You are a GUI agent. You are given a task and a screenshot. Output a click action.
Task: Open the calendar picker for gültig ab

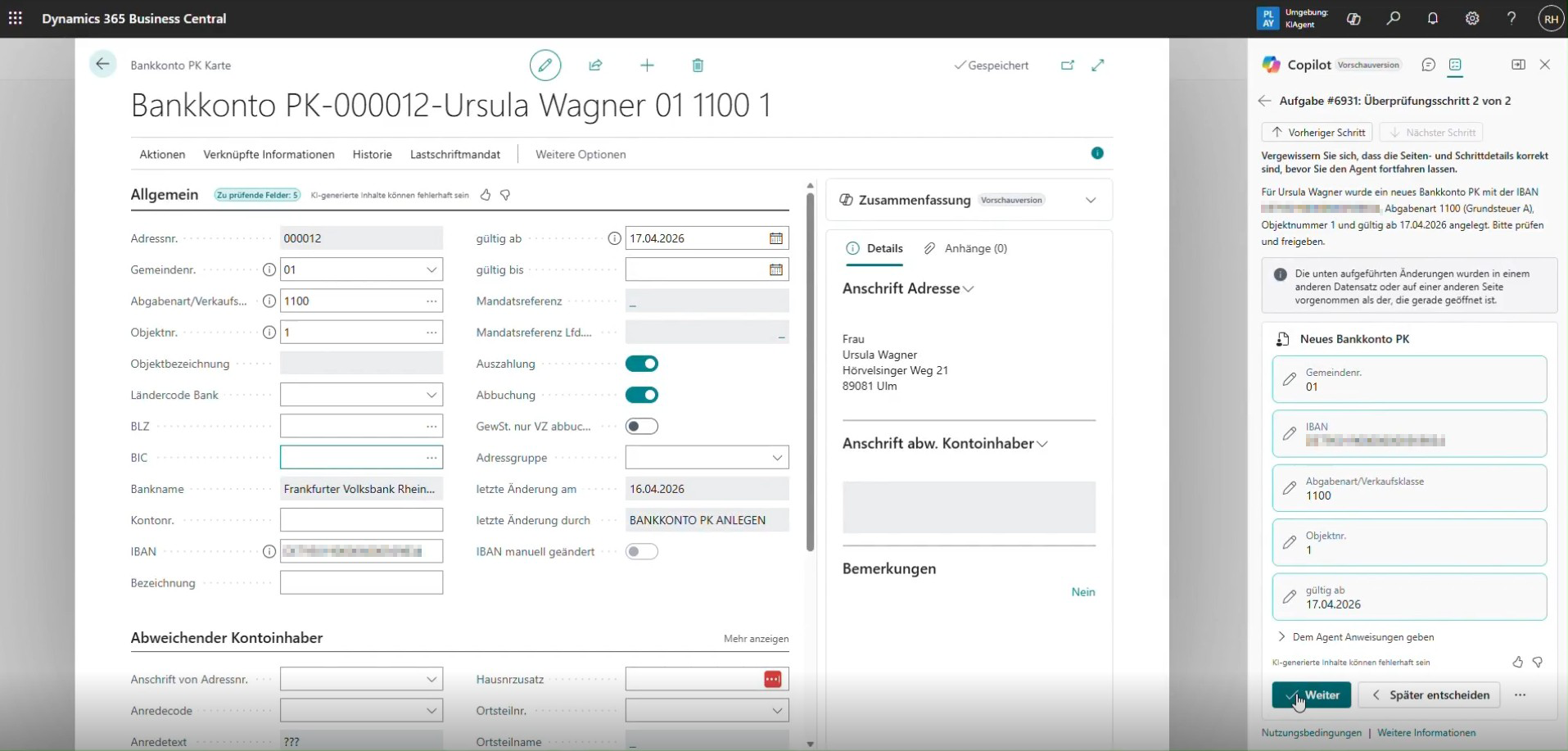click(776, 238)
